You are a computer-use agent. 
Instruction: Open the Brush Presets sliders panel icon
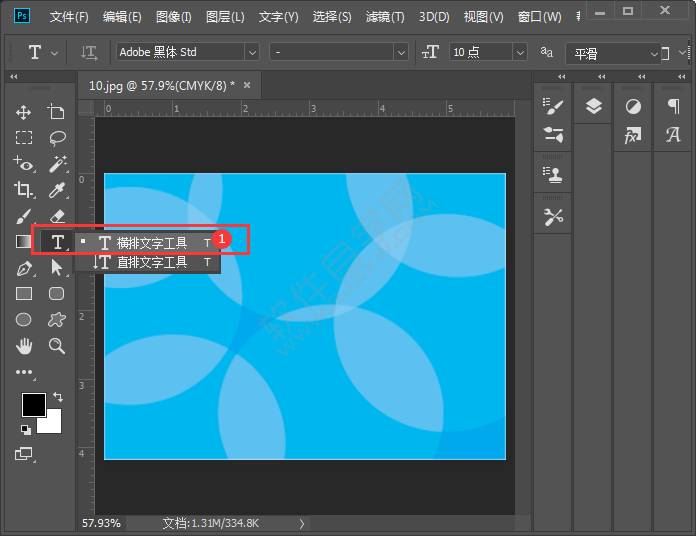[553, 135]
